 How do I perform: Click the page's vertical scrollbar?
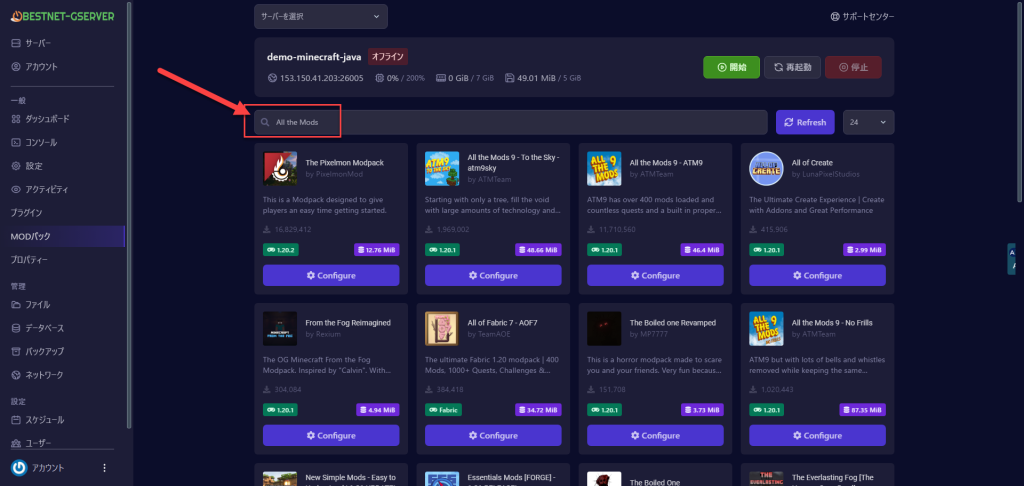(x=1020, y=101)
